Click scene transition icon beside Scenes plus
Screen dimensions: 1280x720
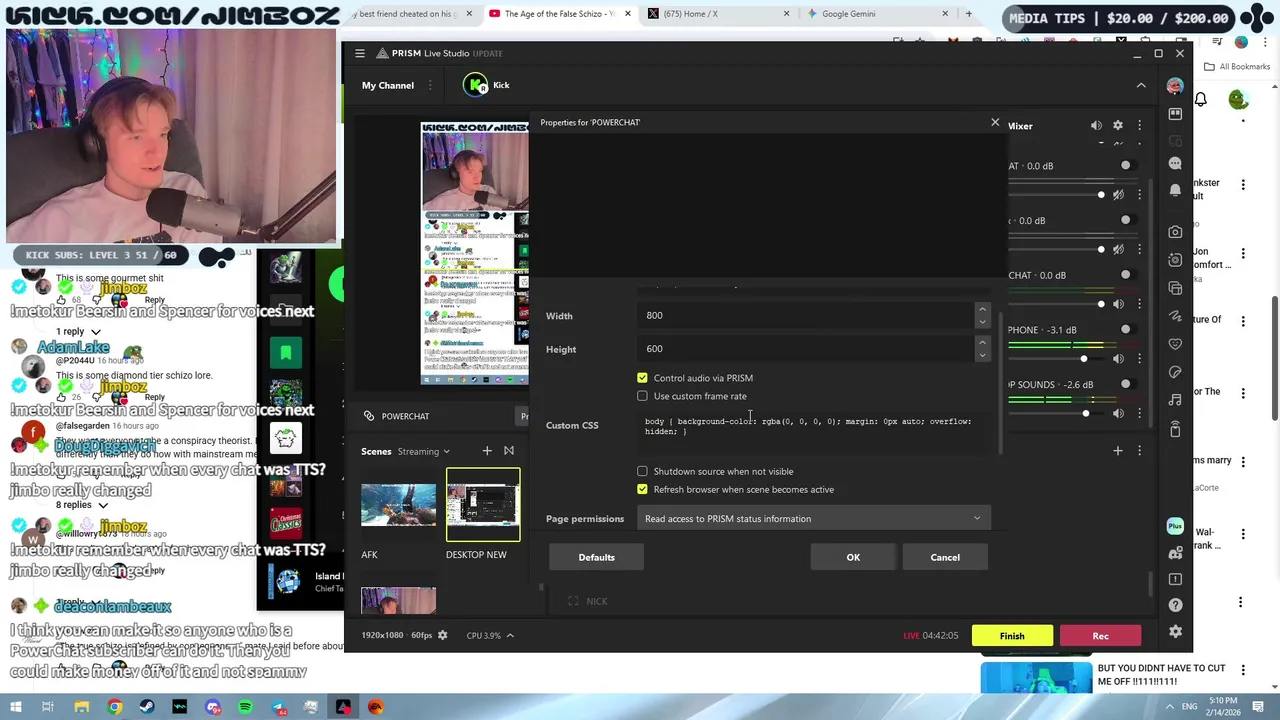509,451
